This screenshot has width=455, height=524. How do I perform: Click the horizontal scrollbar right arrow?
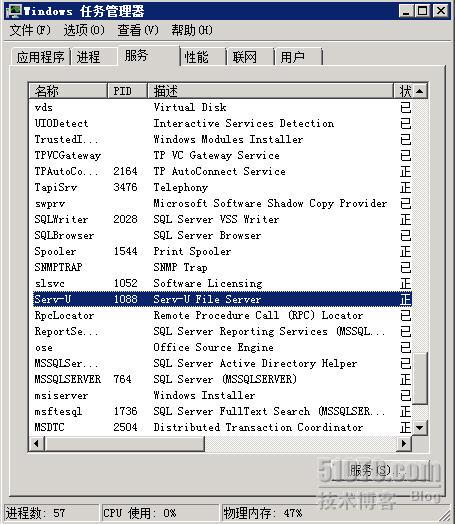404,444
